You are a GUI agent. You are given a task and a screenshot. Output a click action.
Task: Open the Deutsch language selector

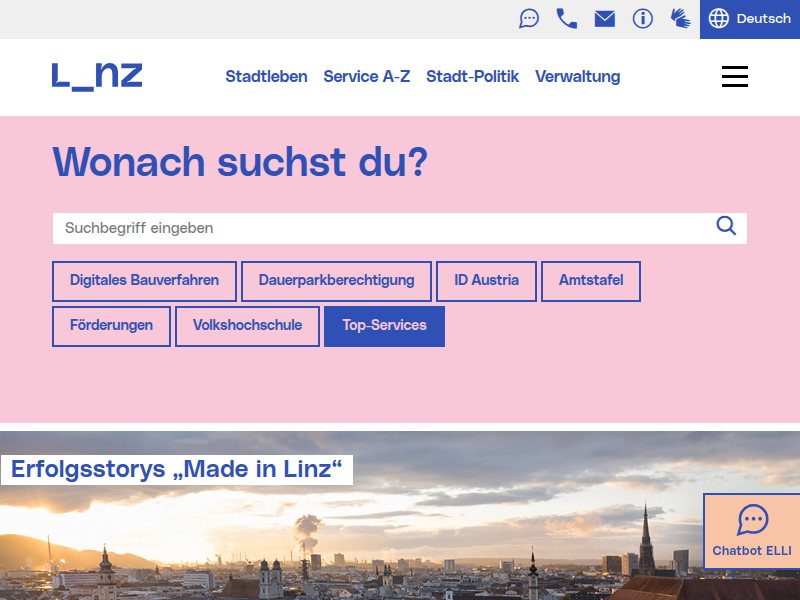coord(763,19)
